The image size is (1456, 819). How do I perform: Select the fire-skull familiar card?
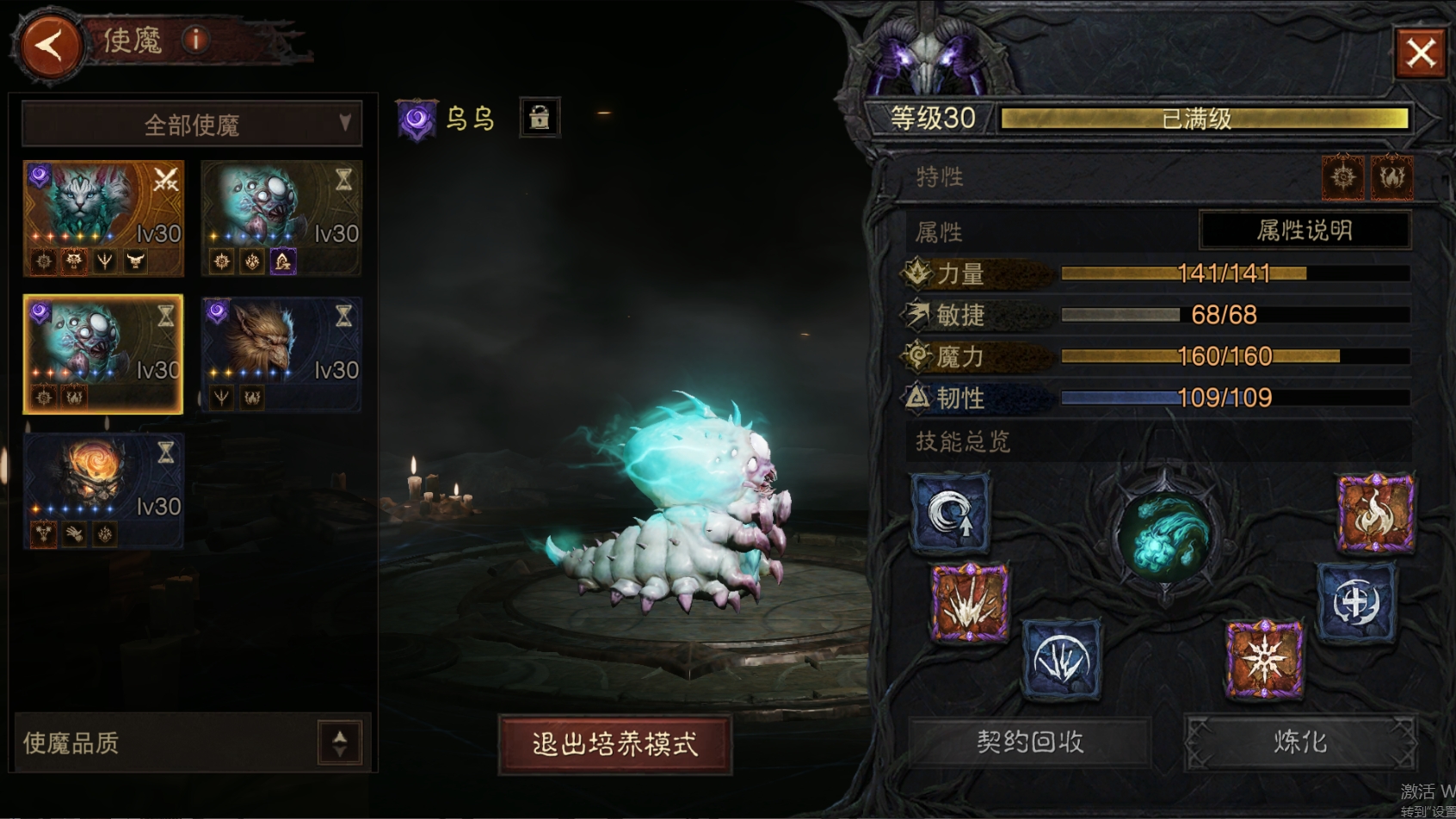pos(103,491)
